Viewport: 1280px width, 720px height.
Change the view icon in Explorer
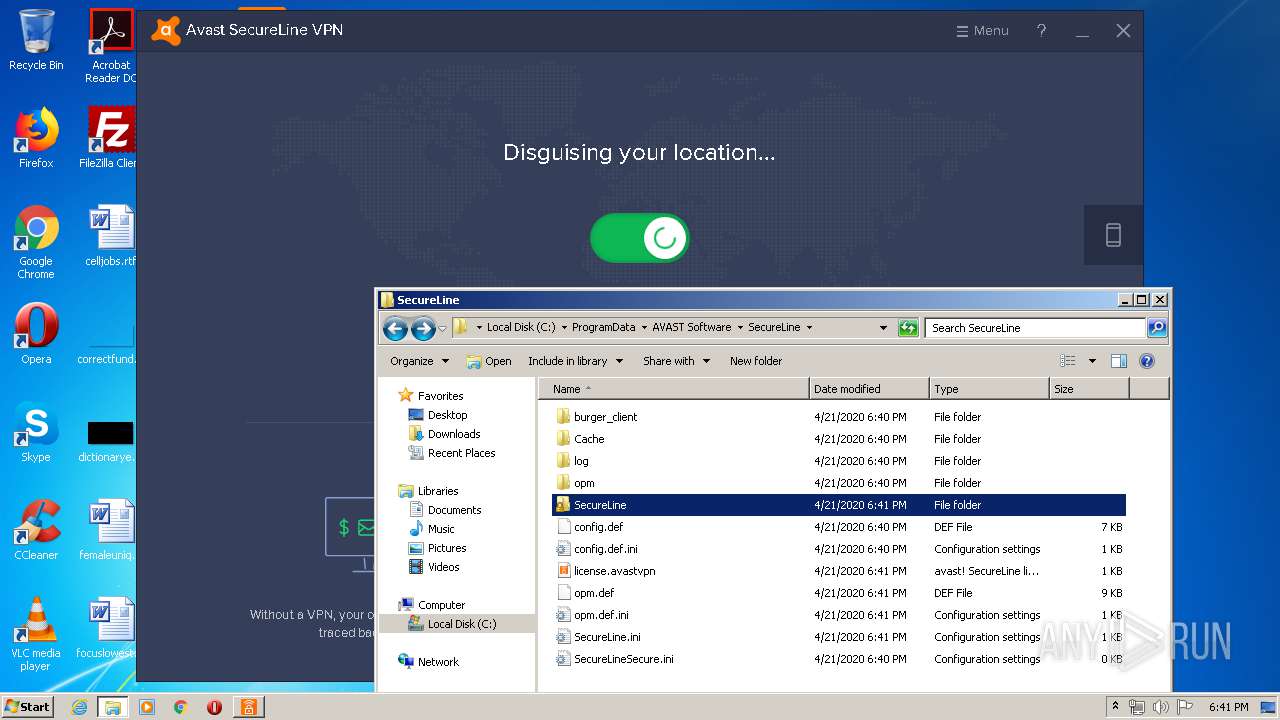point(1068,361)
